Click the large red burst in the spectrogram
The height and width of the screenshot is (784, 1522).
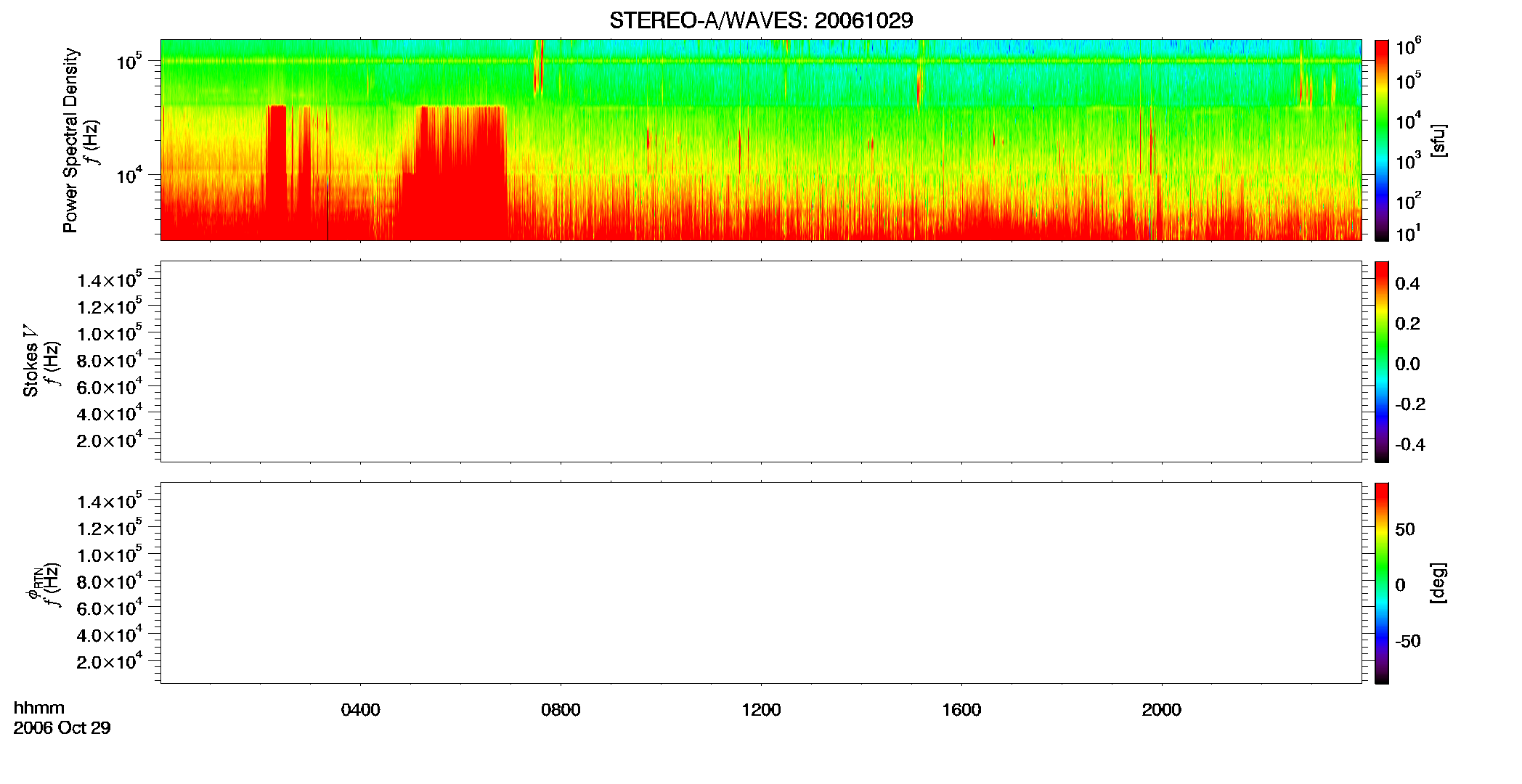pos(454,173)
